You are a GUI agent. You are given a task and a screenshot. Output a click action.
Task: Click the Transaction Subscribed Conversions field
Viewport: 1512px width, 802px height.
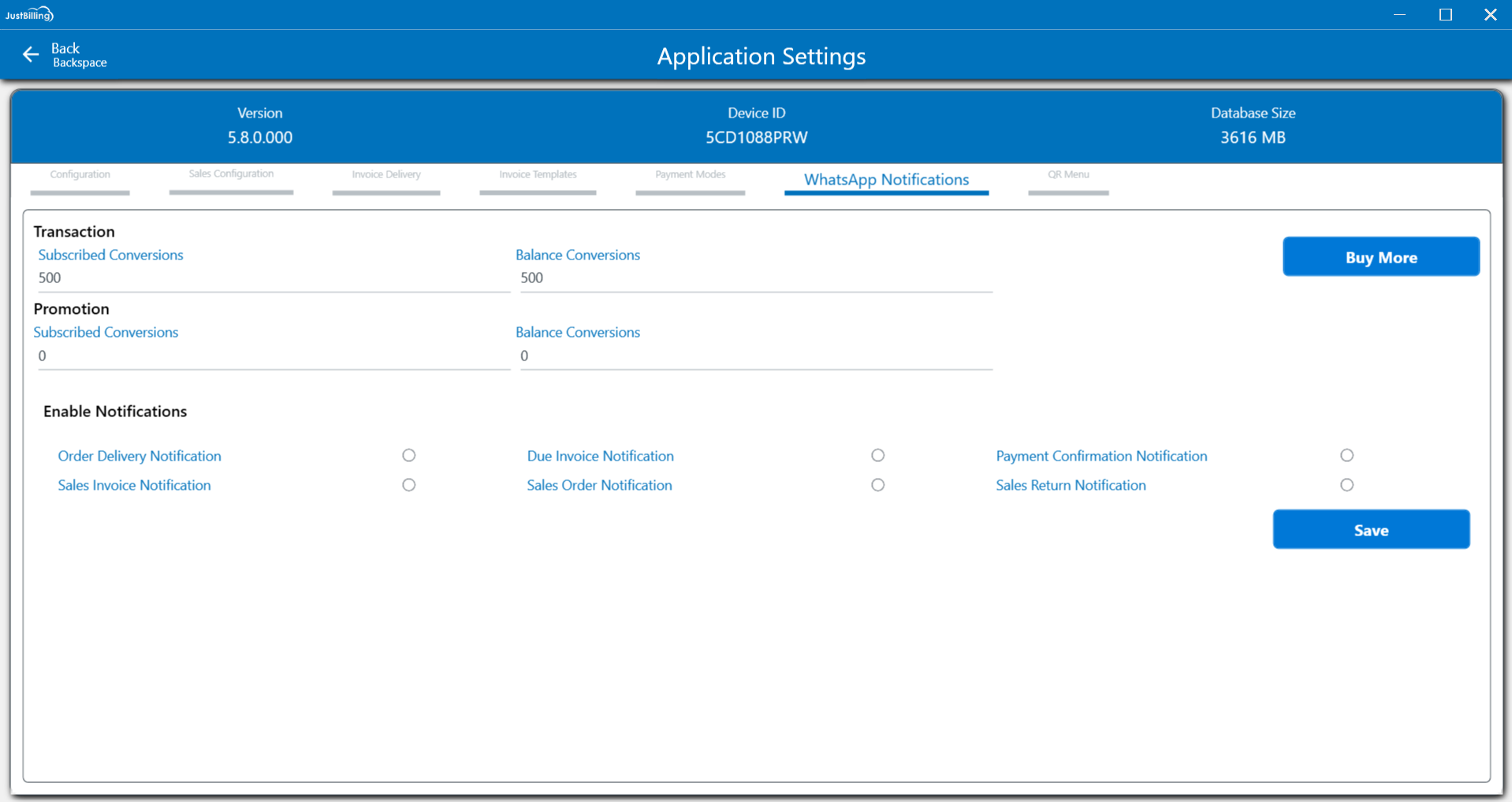tap(272, 278)
